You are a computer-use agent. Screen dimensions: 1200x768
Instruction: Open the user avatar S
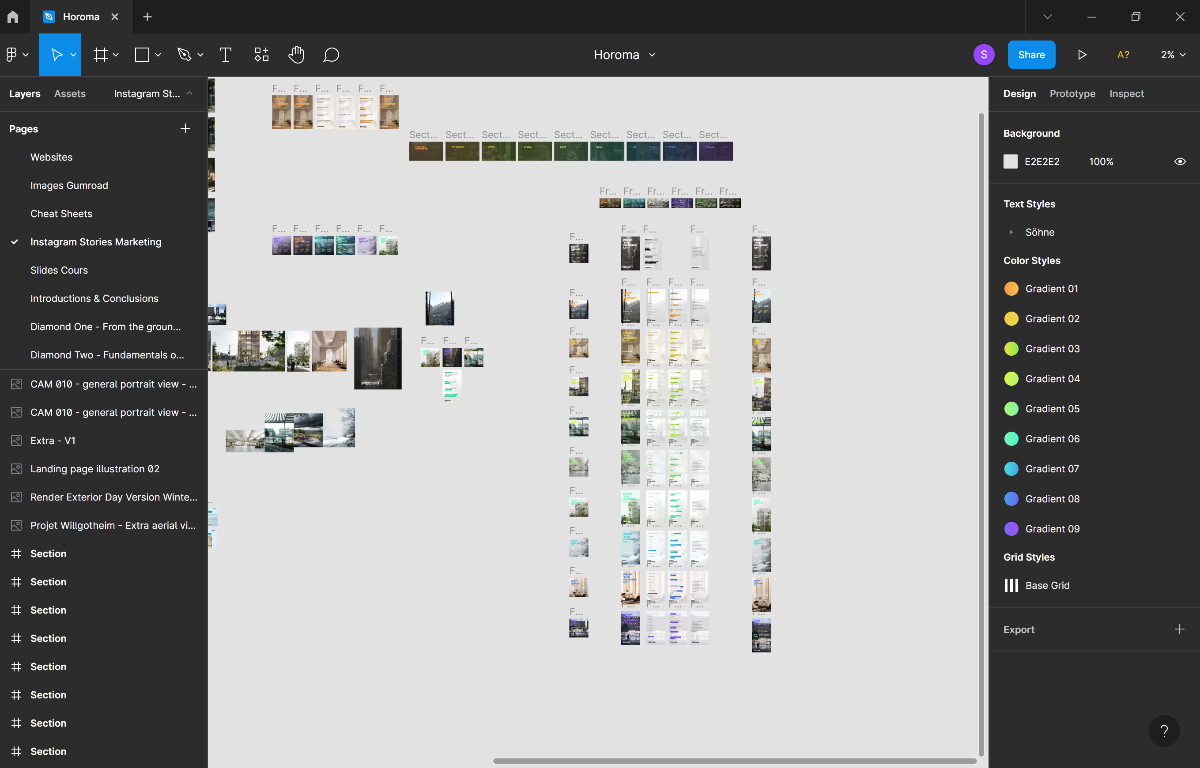coord(984,55)
